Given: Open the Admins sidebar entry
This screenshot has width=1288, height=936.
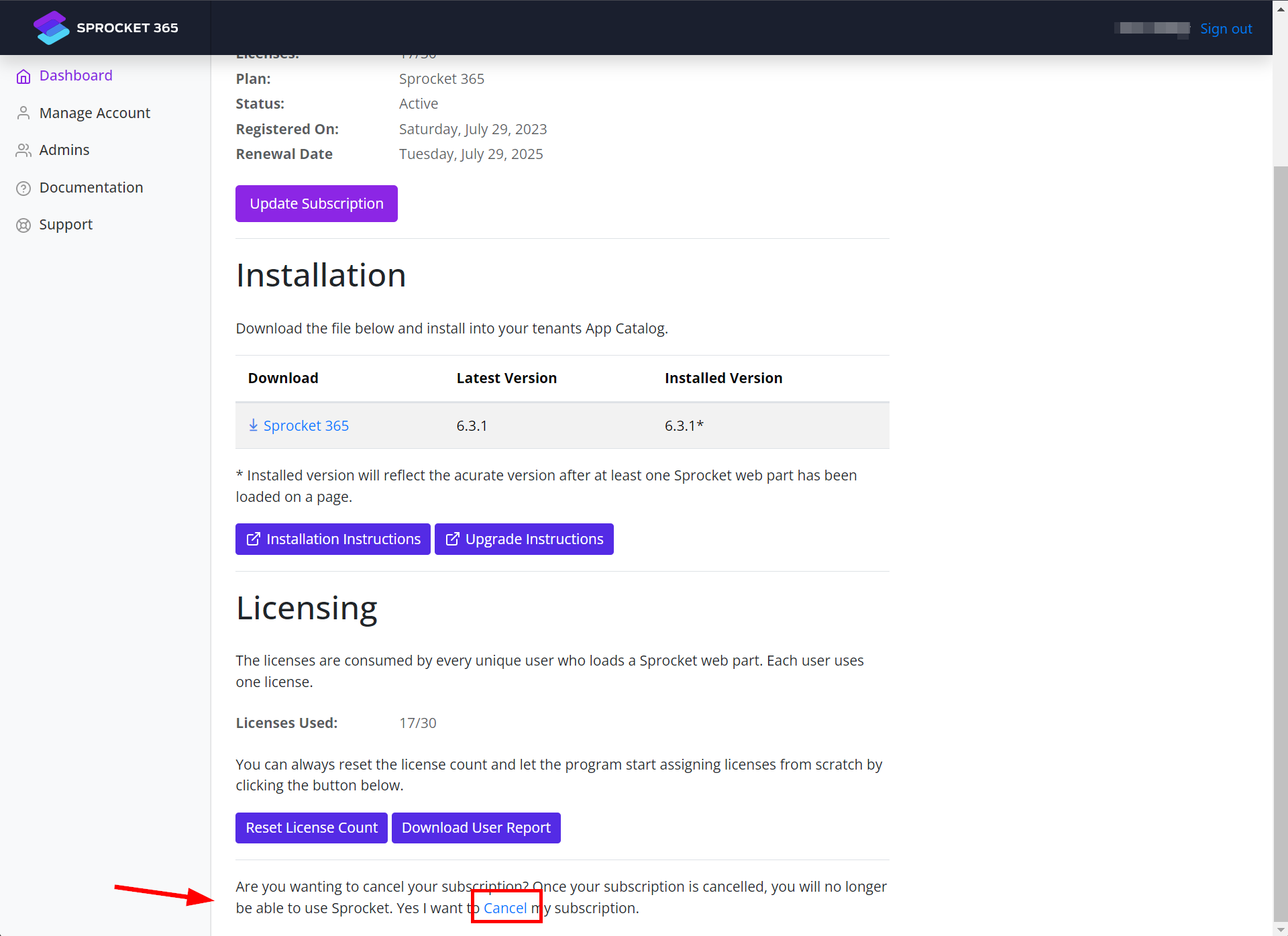Looking at the screenshot, I should click(64, 150).
